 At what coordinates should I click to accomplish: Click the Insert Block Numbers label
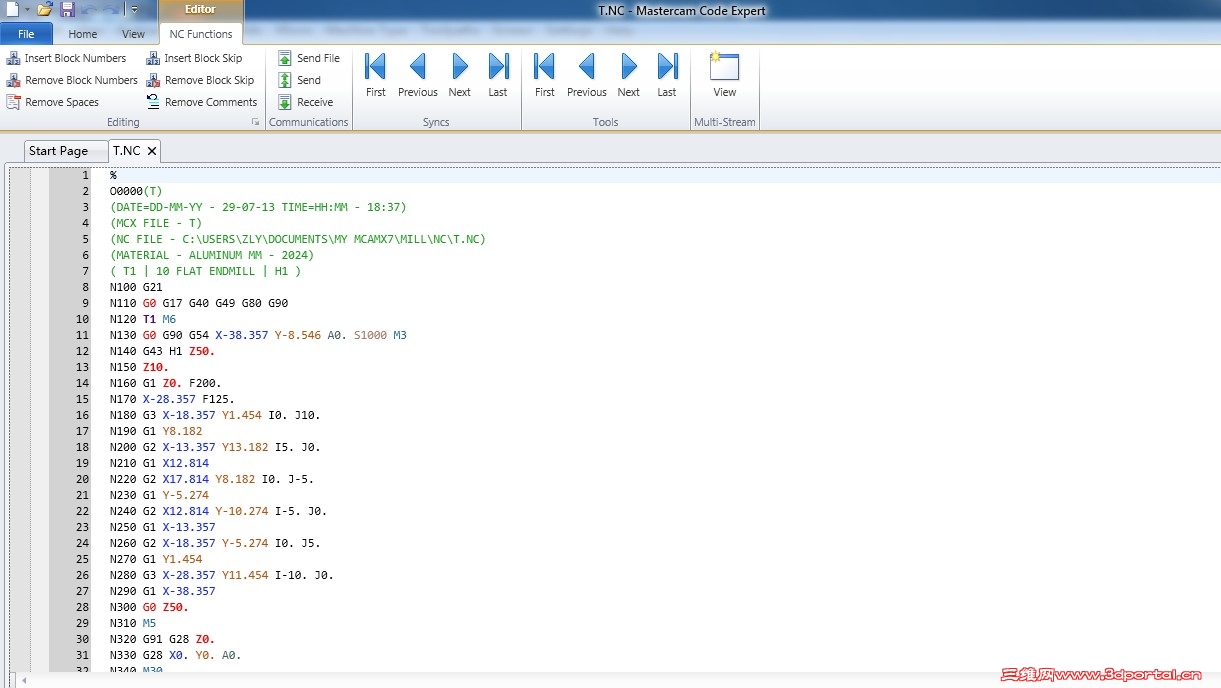click(x=76, y=58)
